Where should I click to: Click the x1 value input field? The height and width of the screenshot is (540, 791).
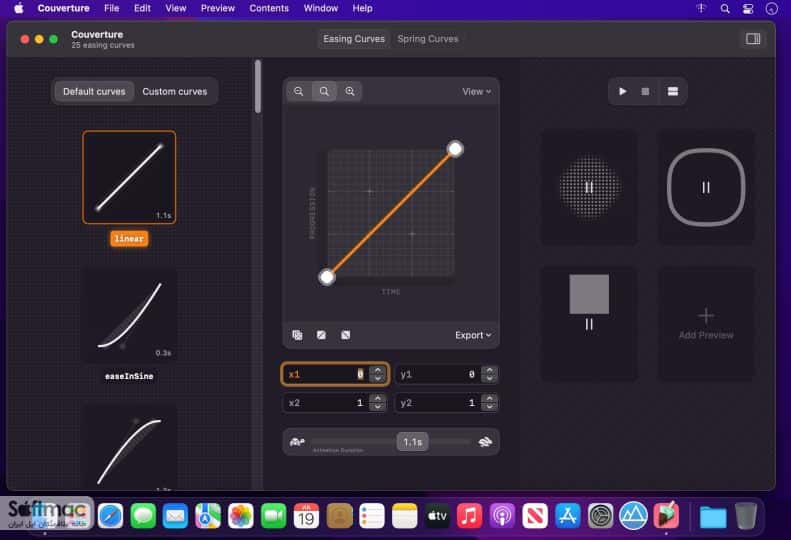click(335, 374)
